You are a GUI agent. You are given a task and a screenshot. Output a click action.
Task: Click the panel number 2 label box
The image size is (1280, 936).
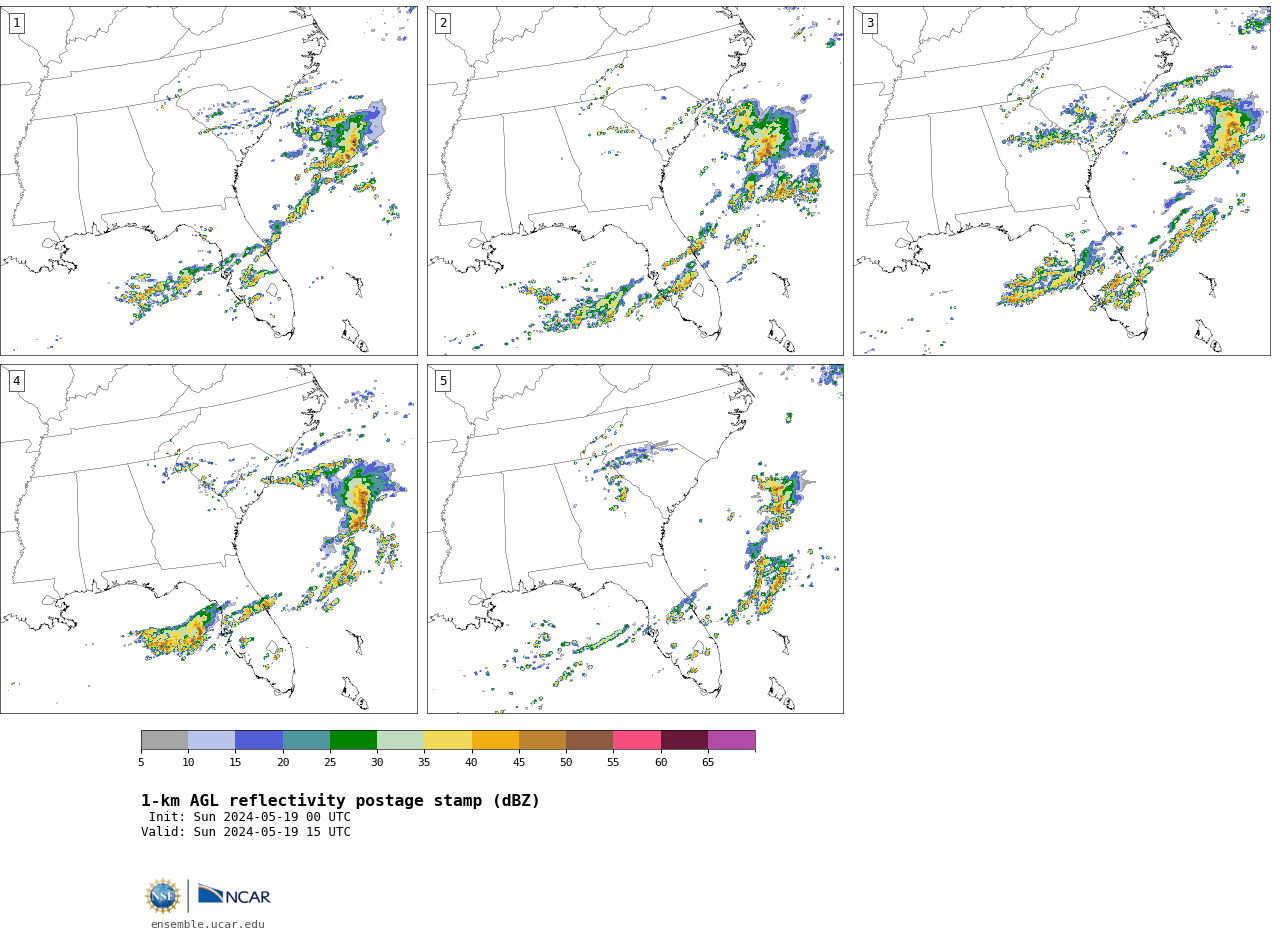pyautogui.click(x=443, y=23)
